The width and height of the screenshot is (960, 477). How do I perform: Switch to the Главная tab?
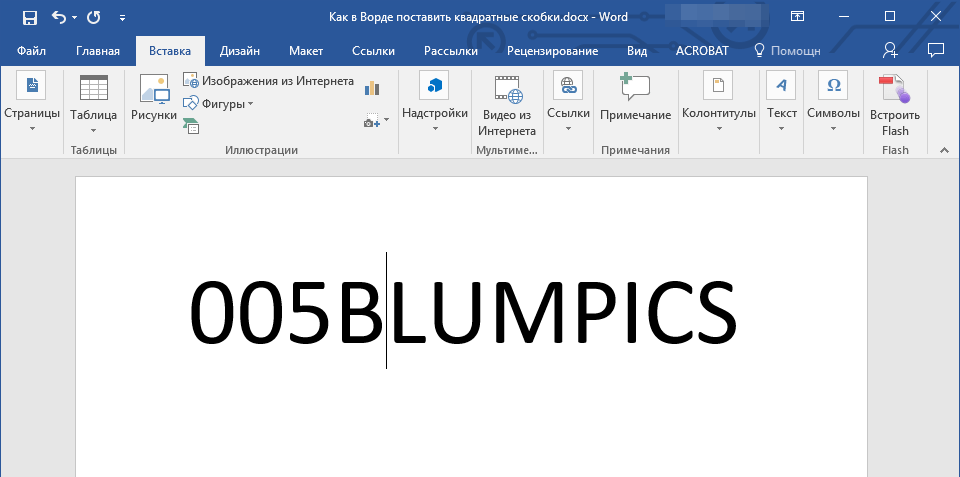click(98, 51)
